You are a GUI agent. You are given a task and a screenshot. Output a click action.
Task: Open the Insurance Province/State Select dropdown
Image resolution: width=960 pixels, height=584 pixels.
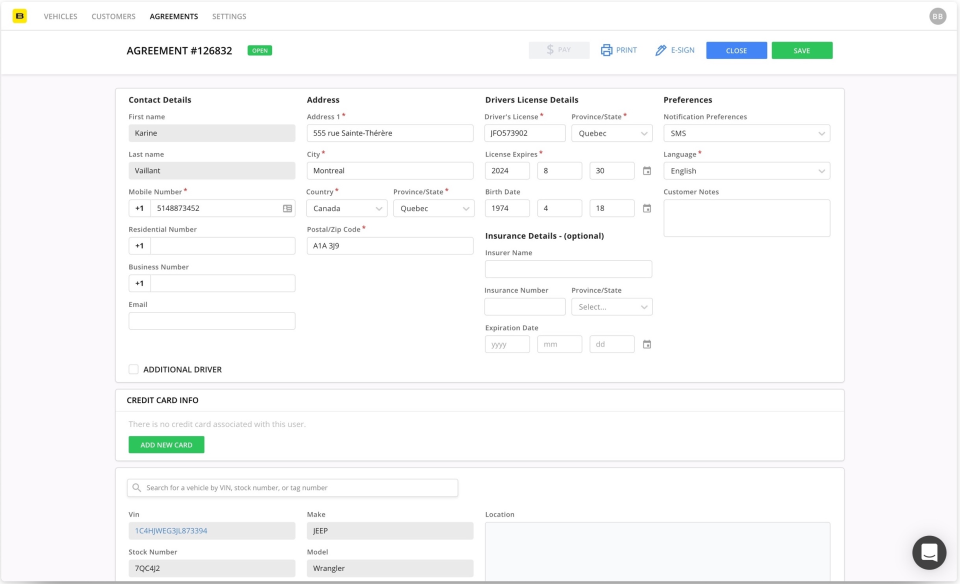(612, 307)
